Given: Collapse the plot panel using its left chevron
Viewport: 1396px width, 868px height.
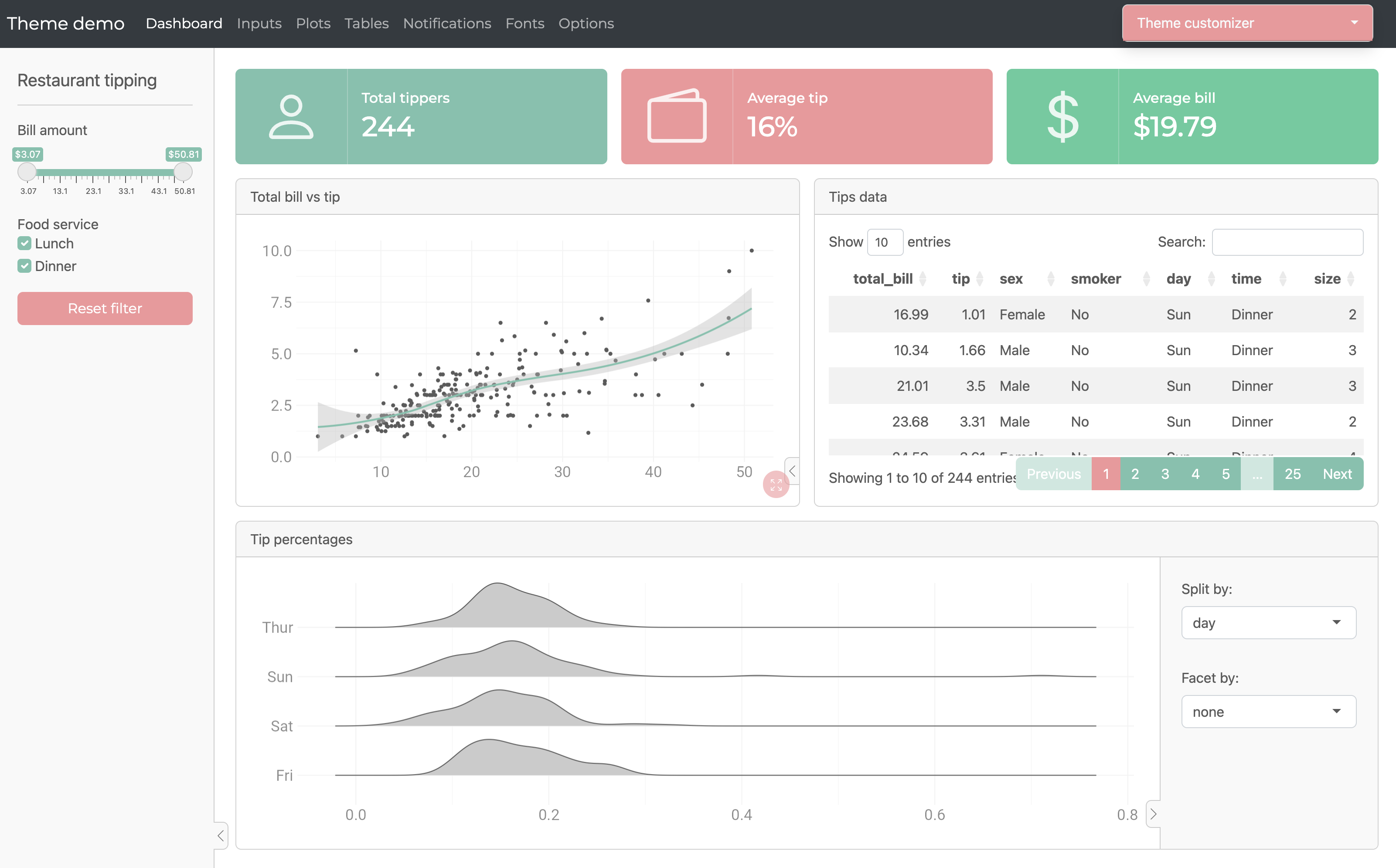Looking at the screenshot, I should (x=792, y=471).
